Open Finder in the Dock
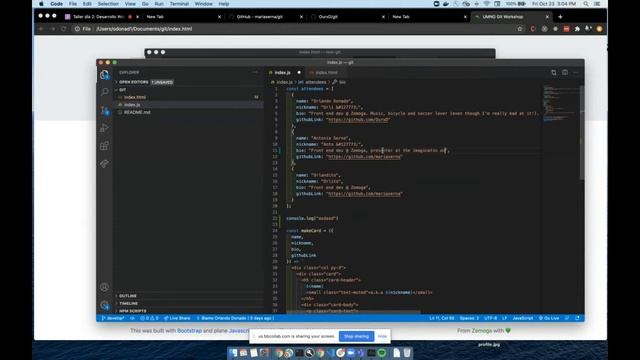The image size is (640, 360). pos(233,353)
